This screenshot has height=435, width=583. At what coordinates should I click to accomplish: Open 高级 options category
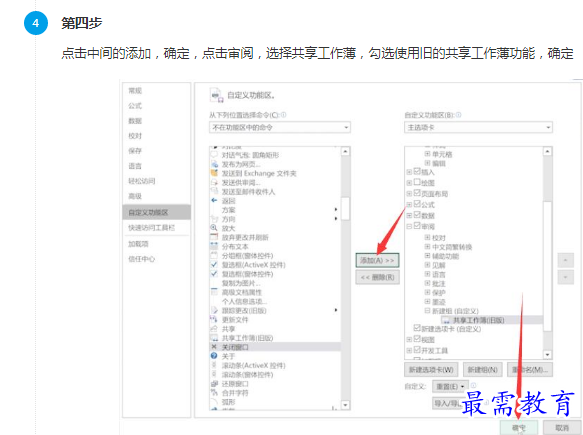click(x=135, y=196)
